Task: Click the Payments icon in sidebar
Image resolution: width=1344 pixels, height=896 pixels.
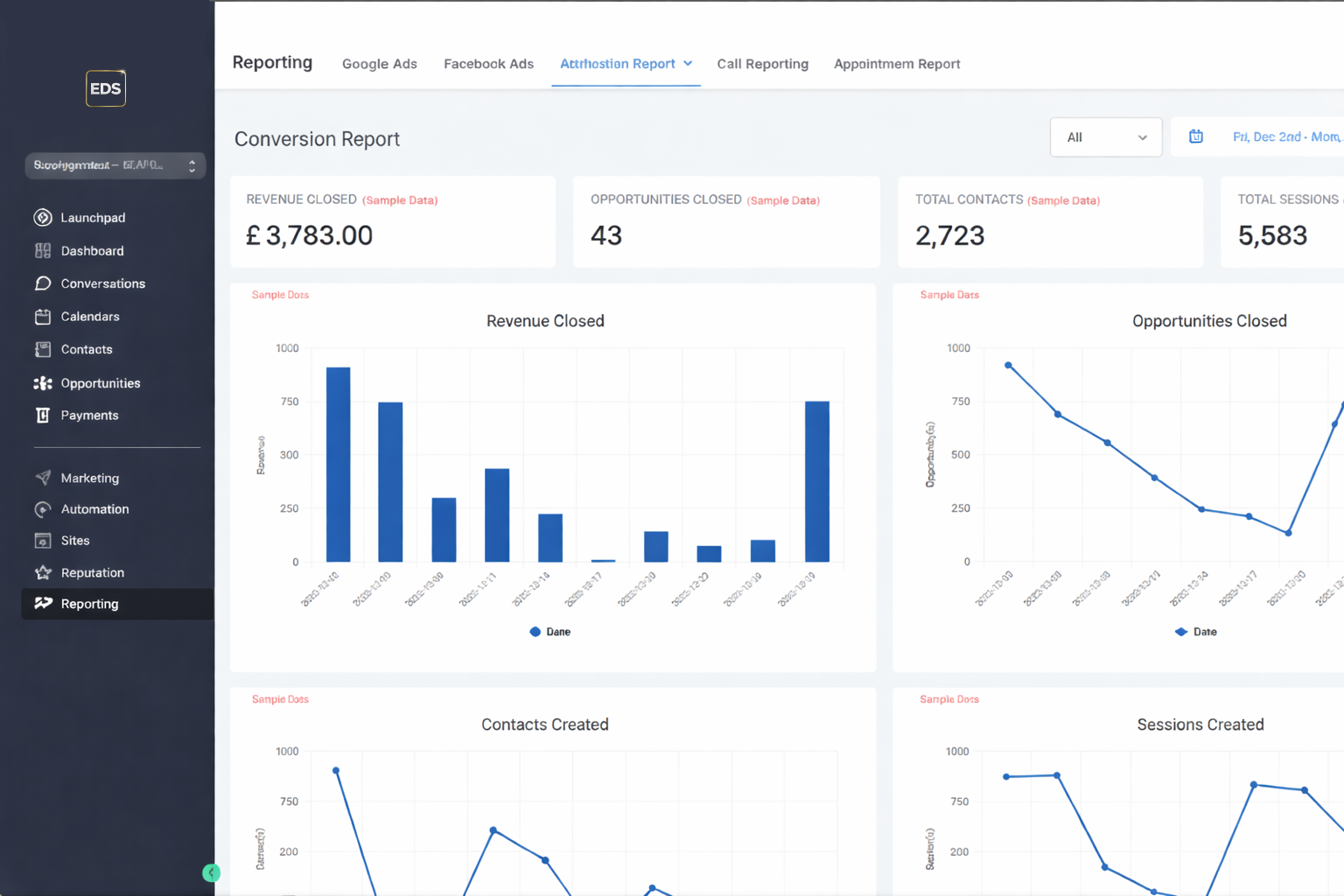Action: [x=42, y=416]
